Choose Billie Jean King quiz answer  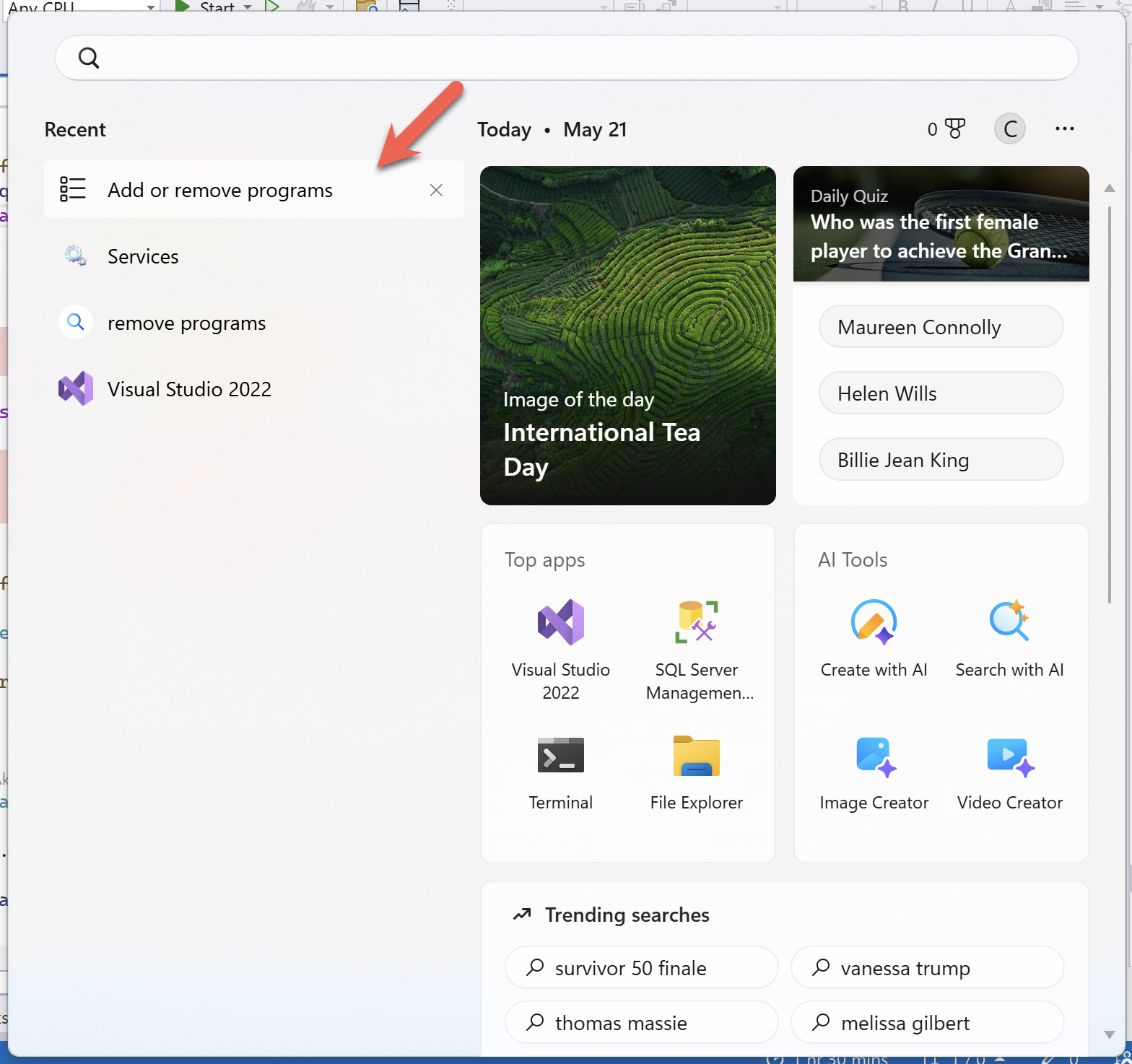coord(941,460)
